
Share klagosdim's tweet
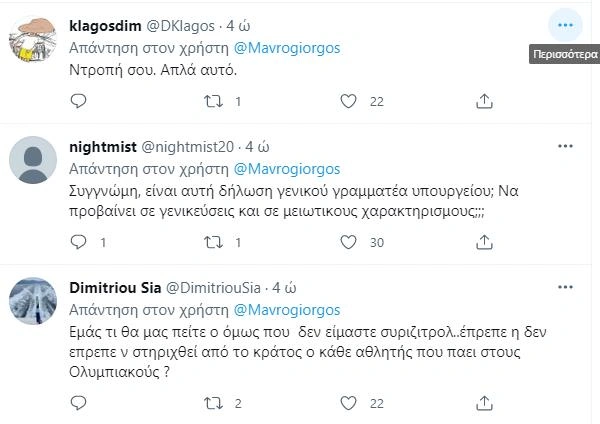point(483,101)
